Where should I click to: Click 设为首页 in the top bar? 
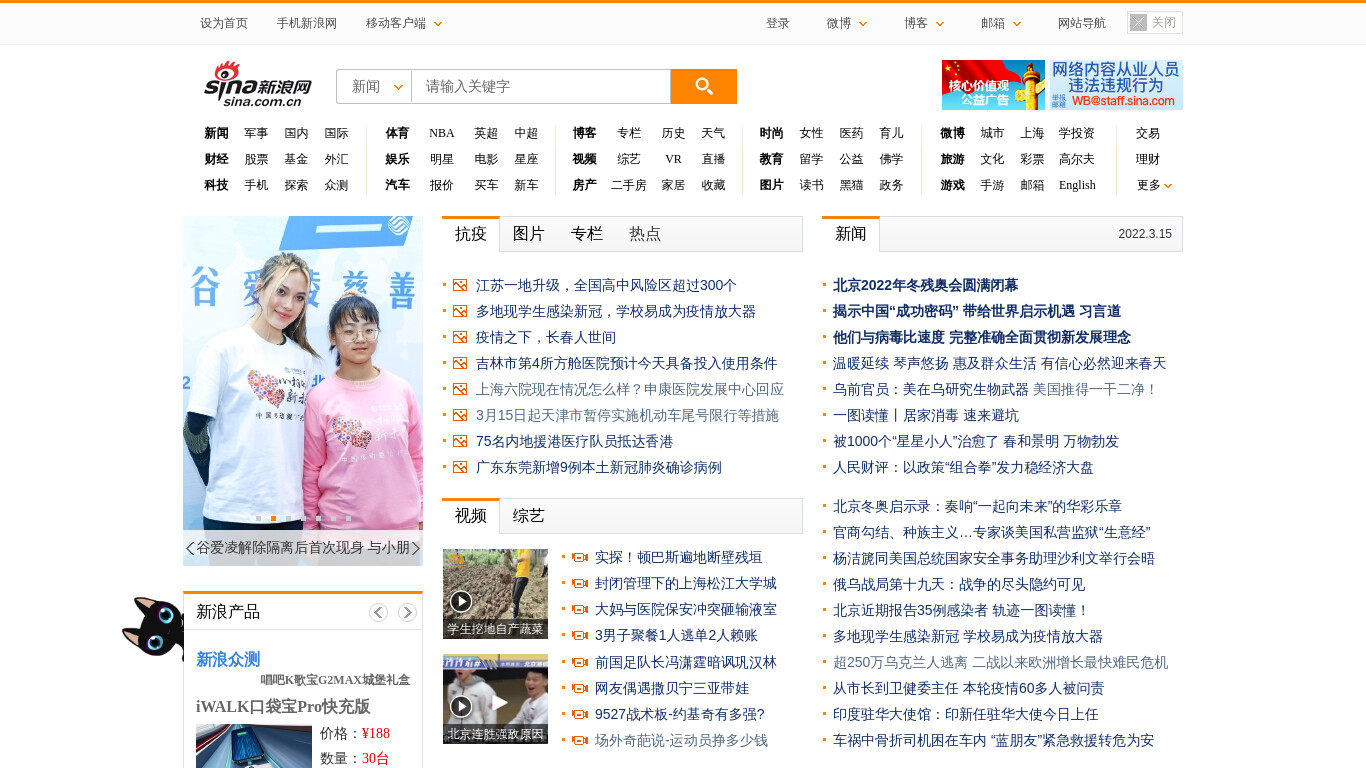(x=224, y=23)
